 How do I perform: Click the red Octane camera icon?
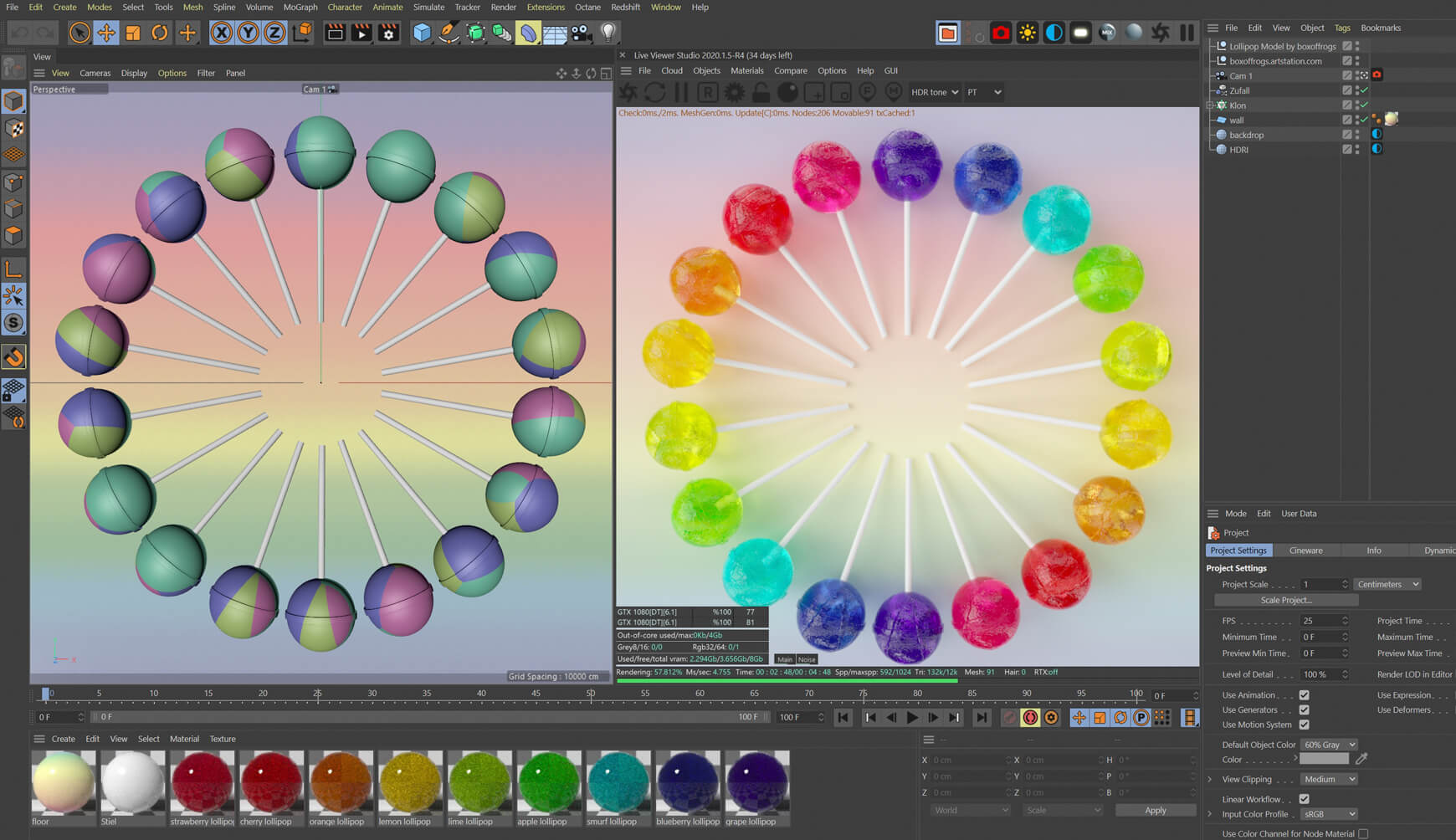point(1001,33)
